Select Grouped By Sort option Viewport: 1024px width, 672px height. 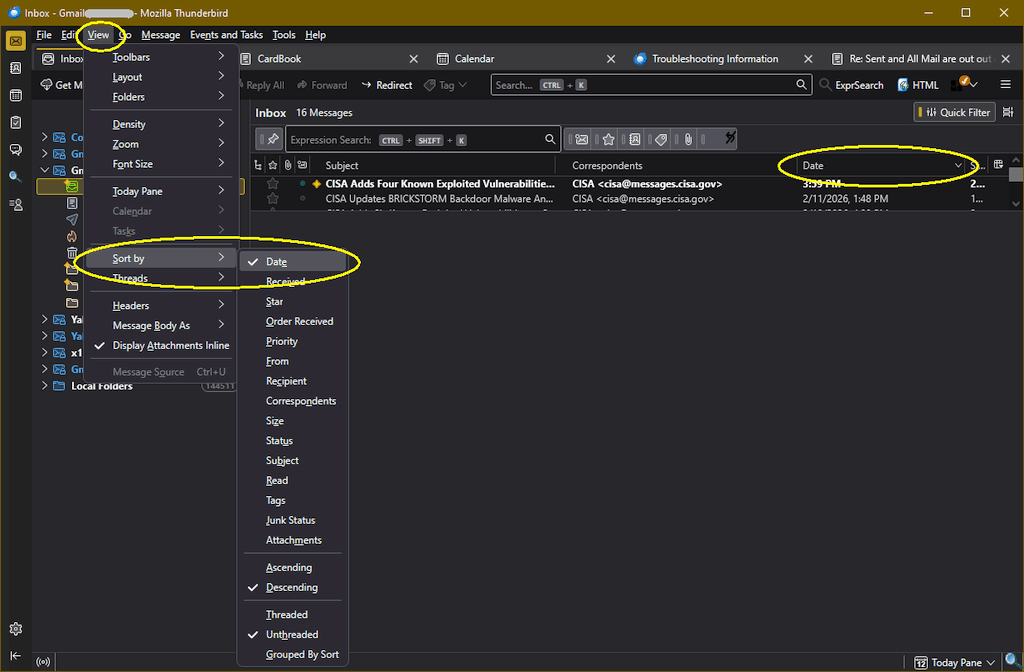point(301,655)
